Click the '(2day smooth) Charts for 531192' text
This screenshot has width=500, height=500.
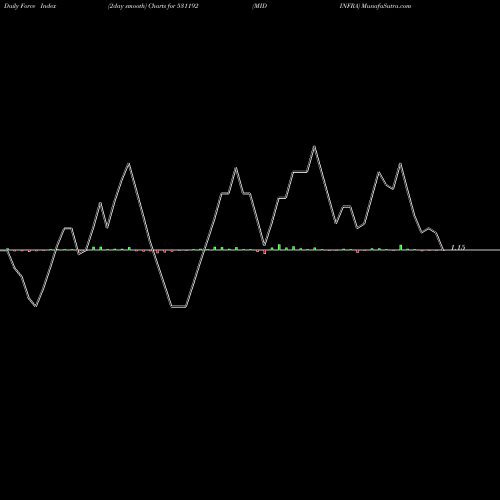[153, 6]
